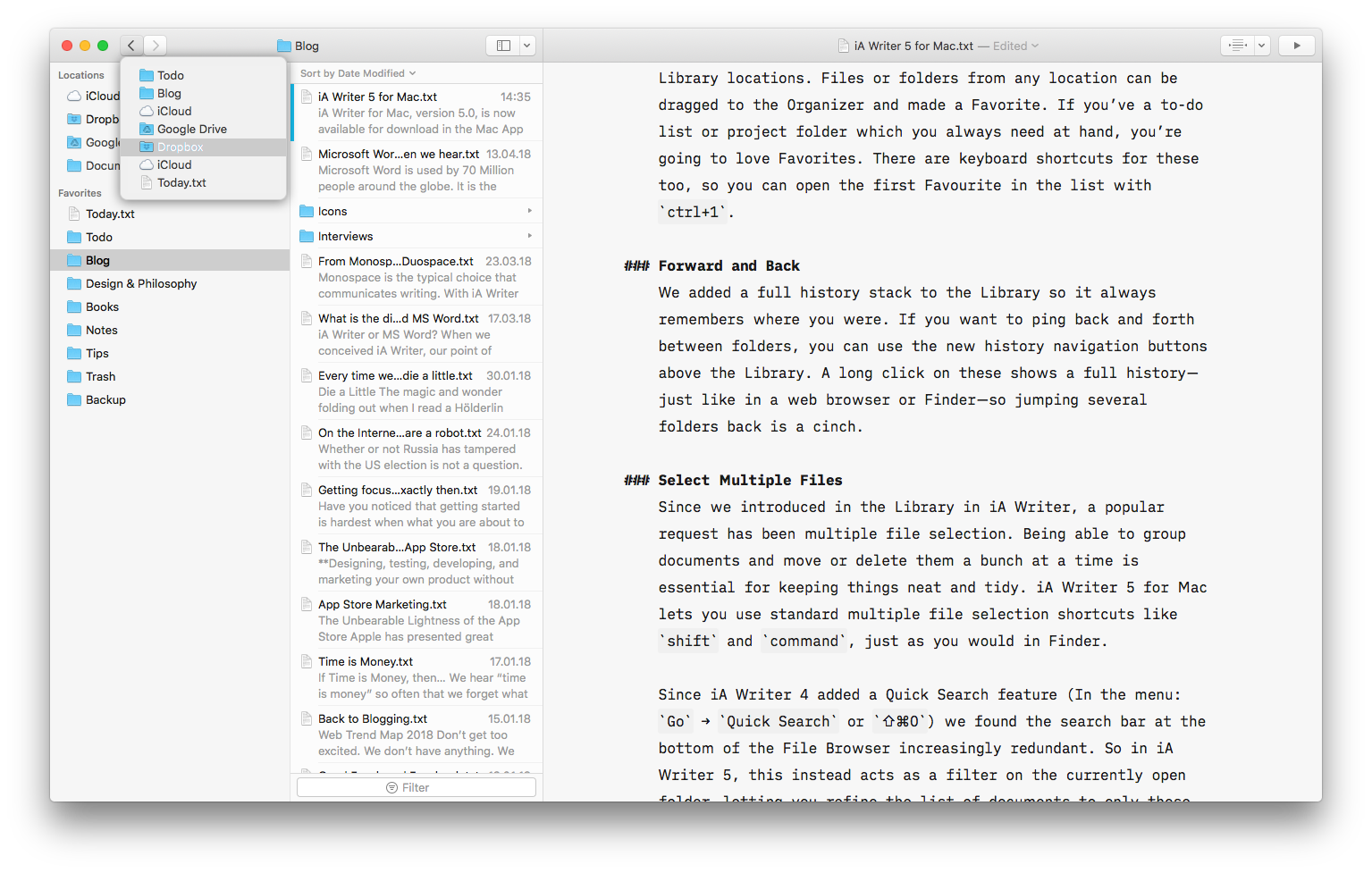This screenshot has width=1372, height=873.
Task: Open Every time we...die a little.txt
Action: tap(417, 391)
